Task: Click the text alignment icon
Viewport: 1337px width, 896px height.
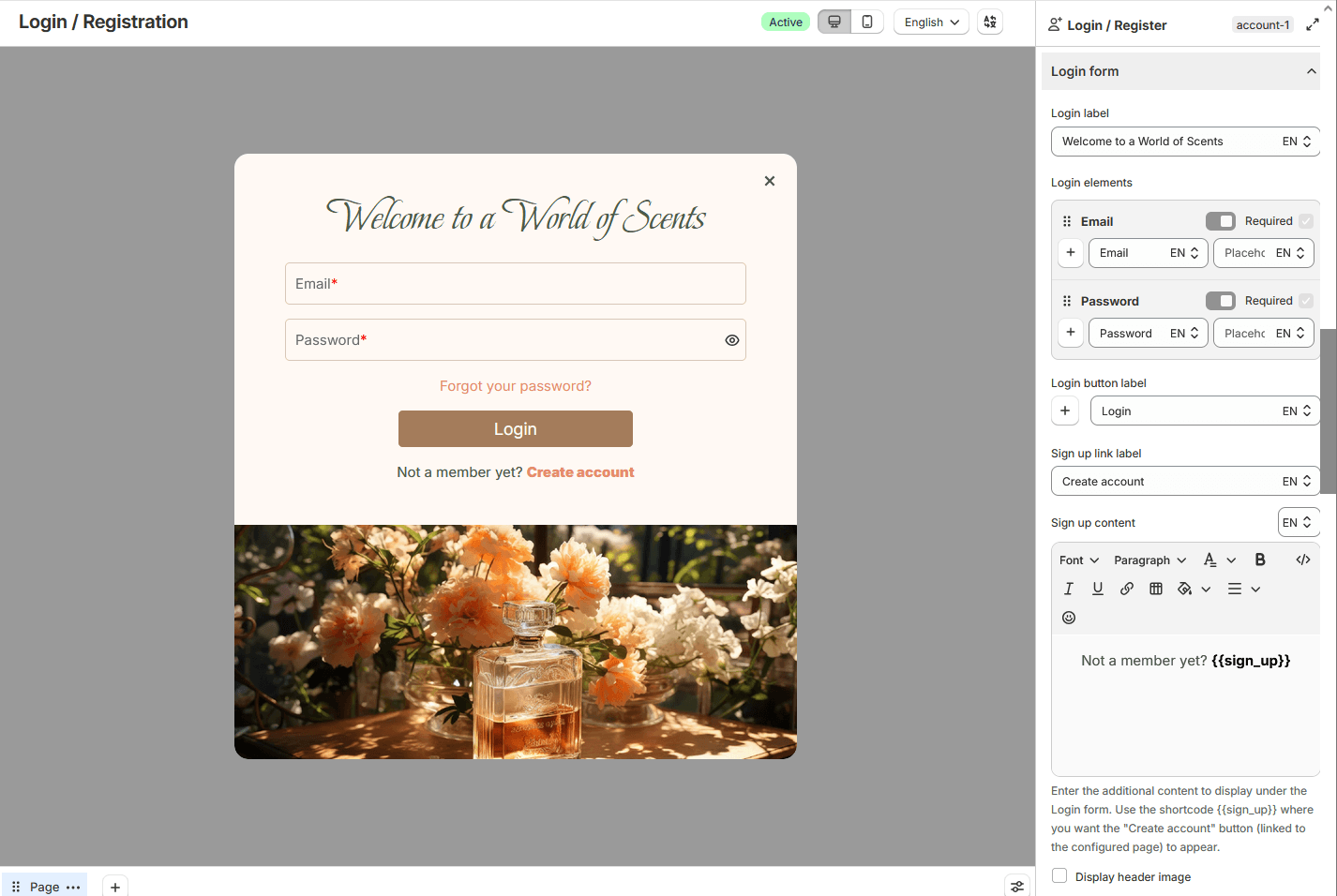Action: 1235,589
